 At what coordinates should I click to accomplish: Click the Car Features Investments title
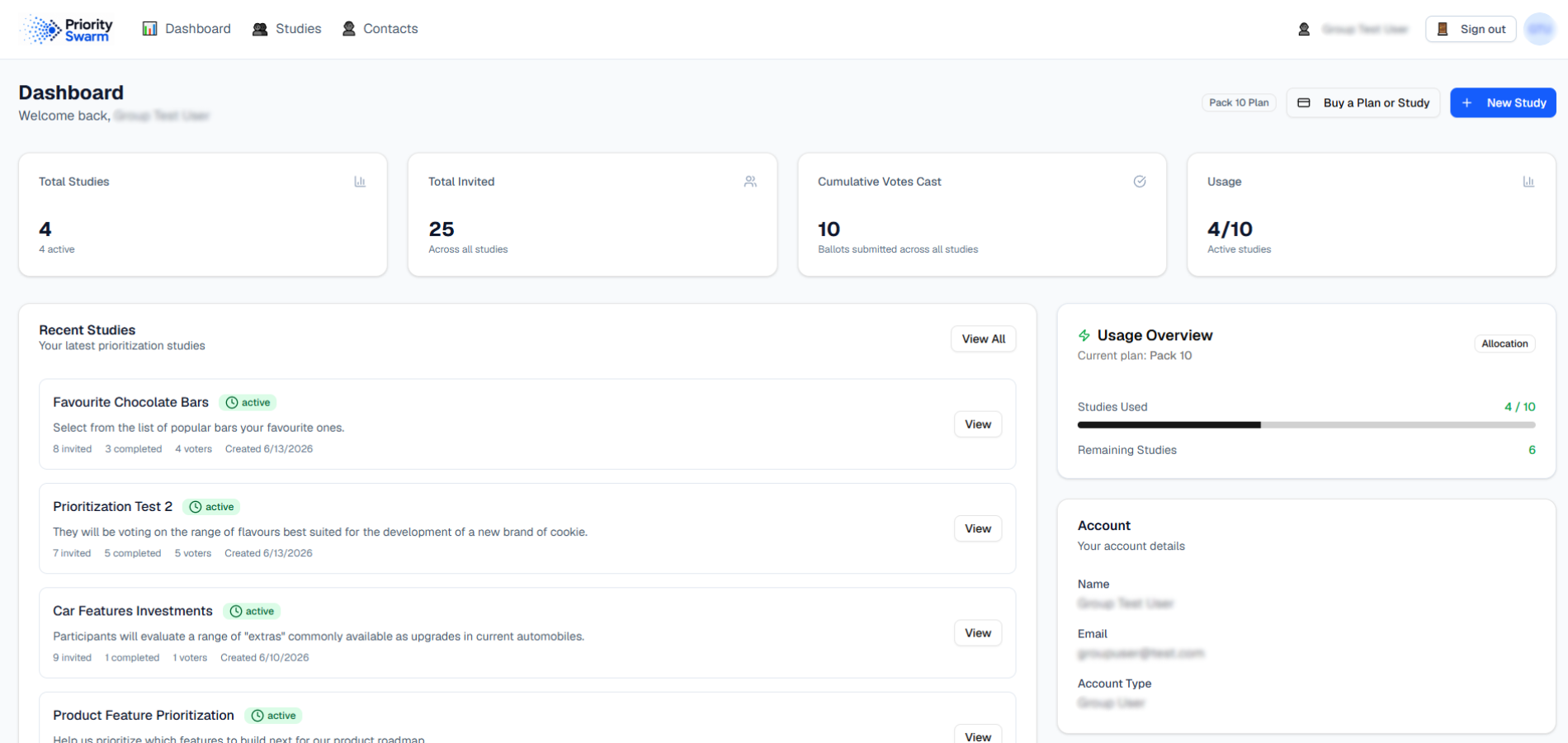click(x=133, y=612)
